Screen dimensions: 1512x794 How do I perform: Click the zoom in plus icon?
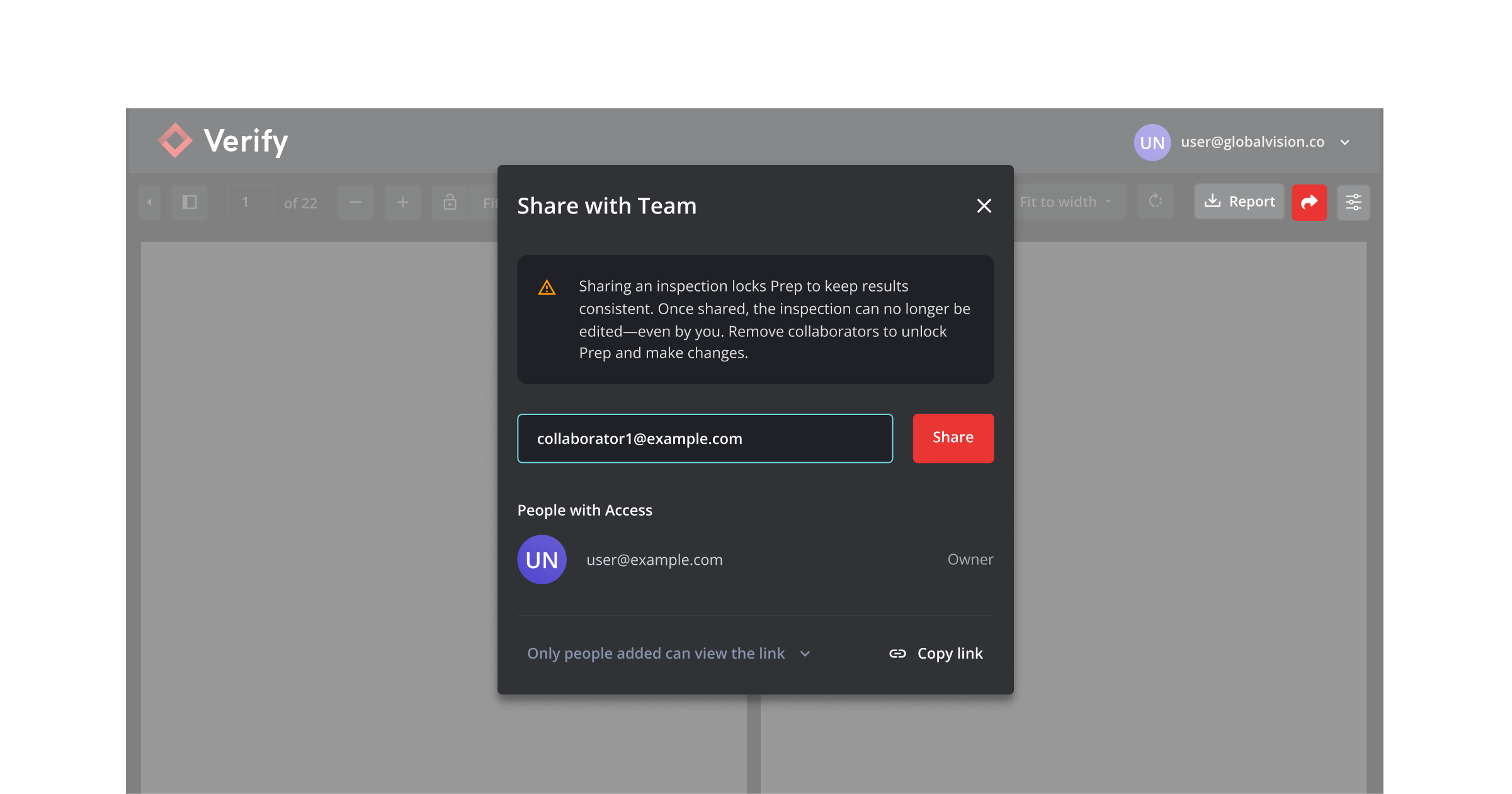pyautogui.click(x=402, y=202)
